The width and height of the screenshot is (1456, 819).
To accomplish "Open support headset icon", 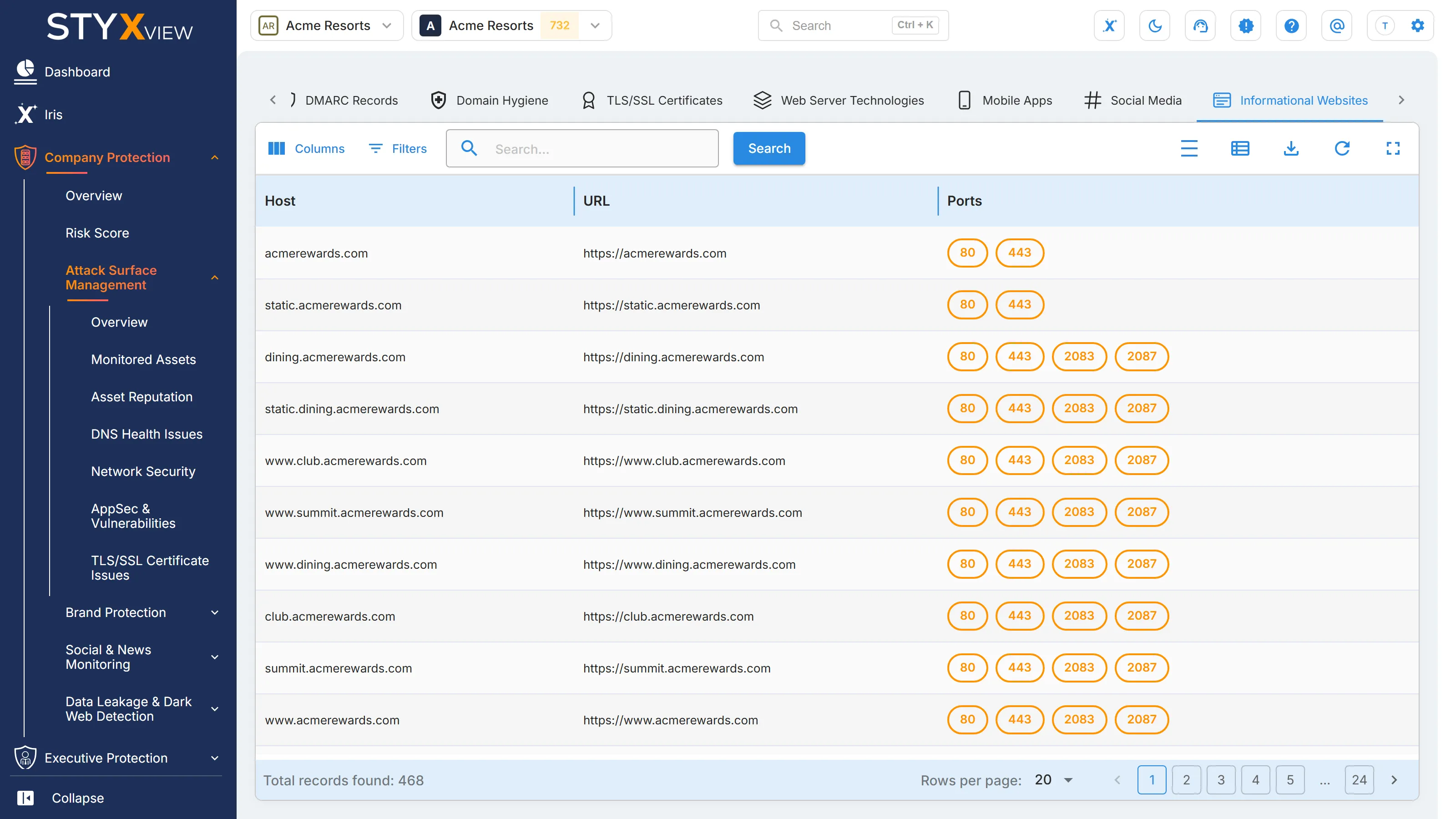I will (x=1200, y=25).
